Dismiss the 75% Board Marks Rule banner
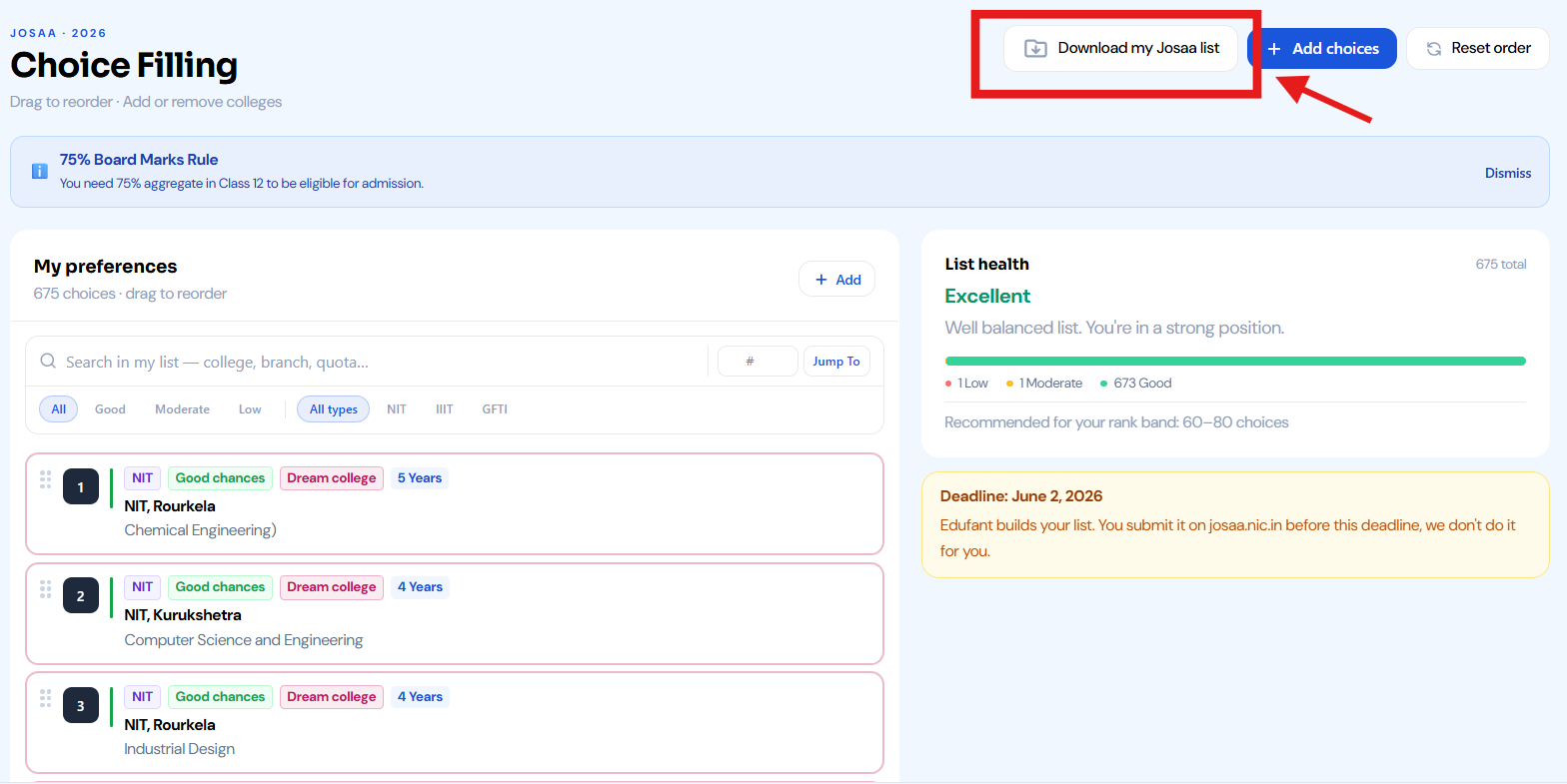This screenshot has height=784, width=1567. click(x=1508, y=173)
